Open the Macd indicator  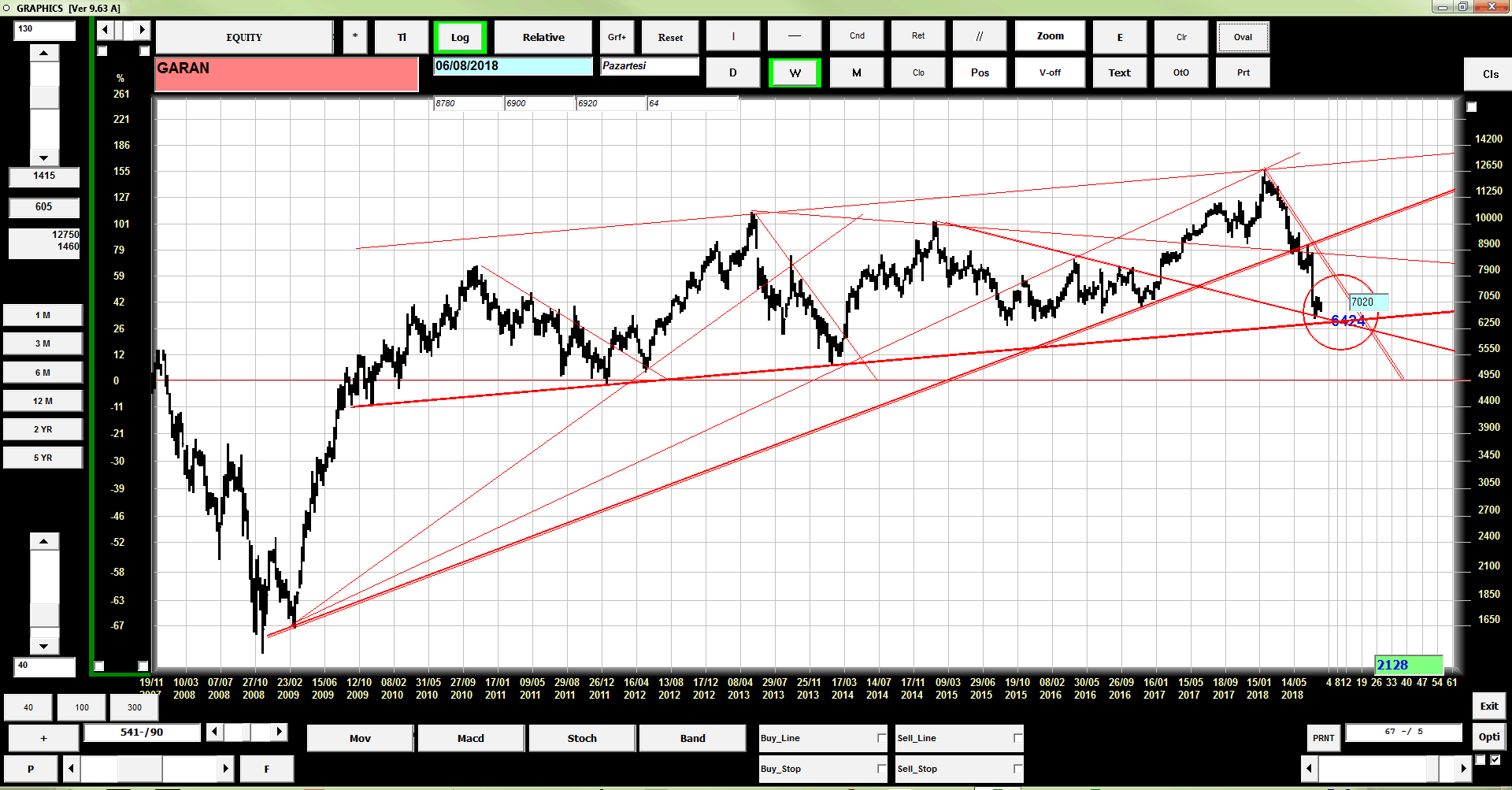(x=471, y=738)
